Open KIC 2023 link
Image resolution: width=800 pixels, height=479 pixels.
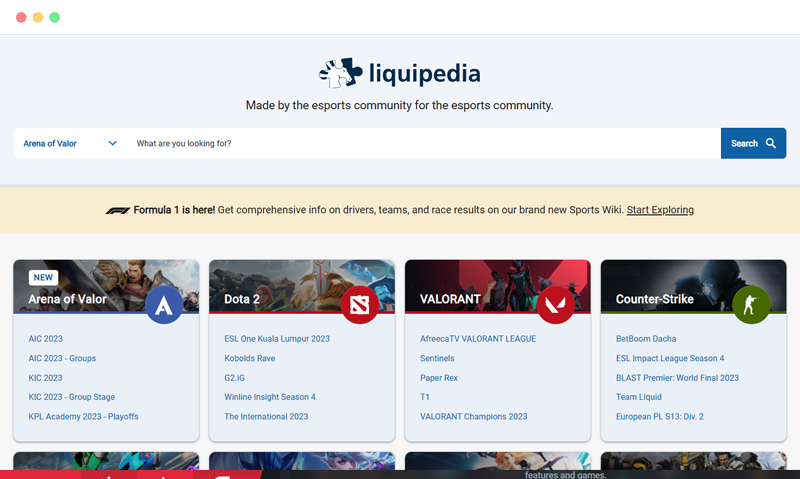click(x=45, y=377)
